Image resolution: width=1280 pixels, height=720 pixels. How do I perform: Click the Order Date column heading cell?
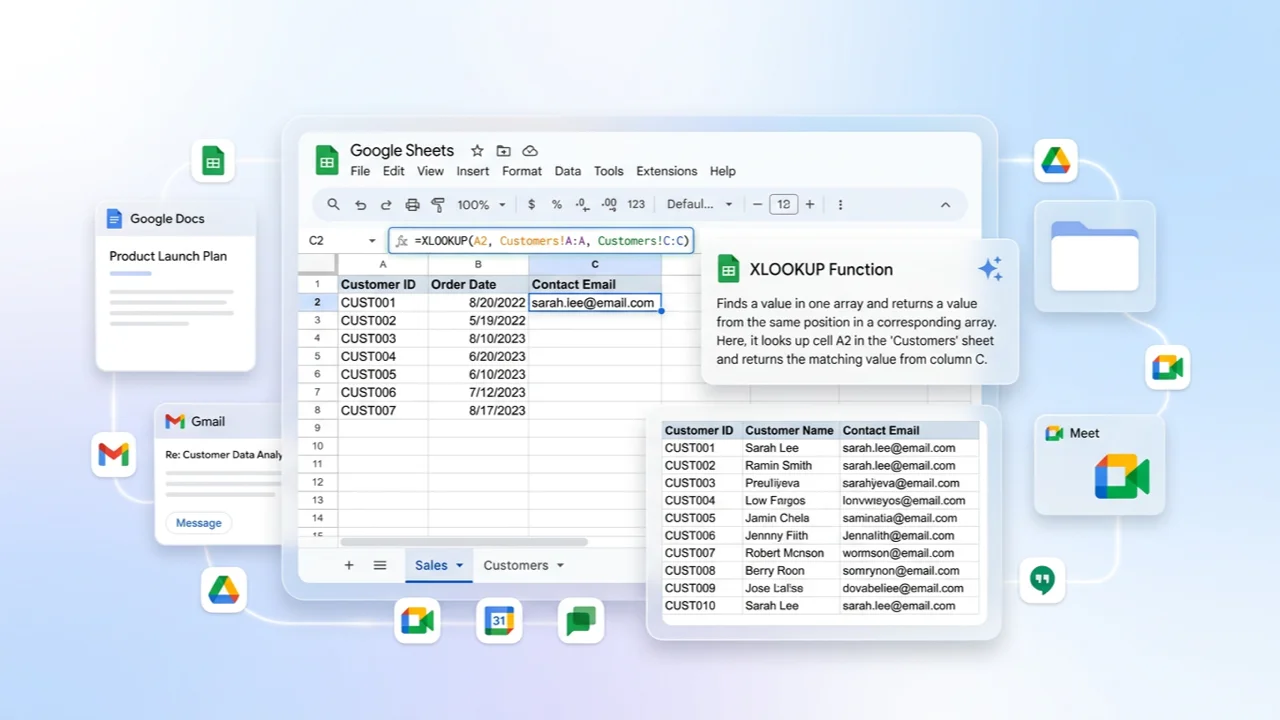[478, 284]
